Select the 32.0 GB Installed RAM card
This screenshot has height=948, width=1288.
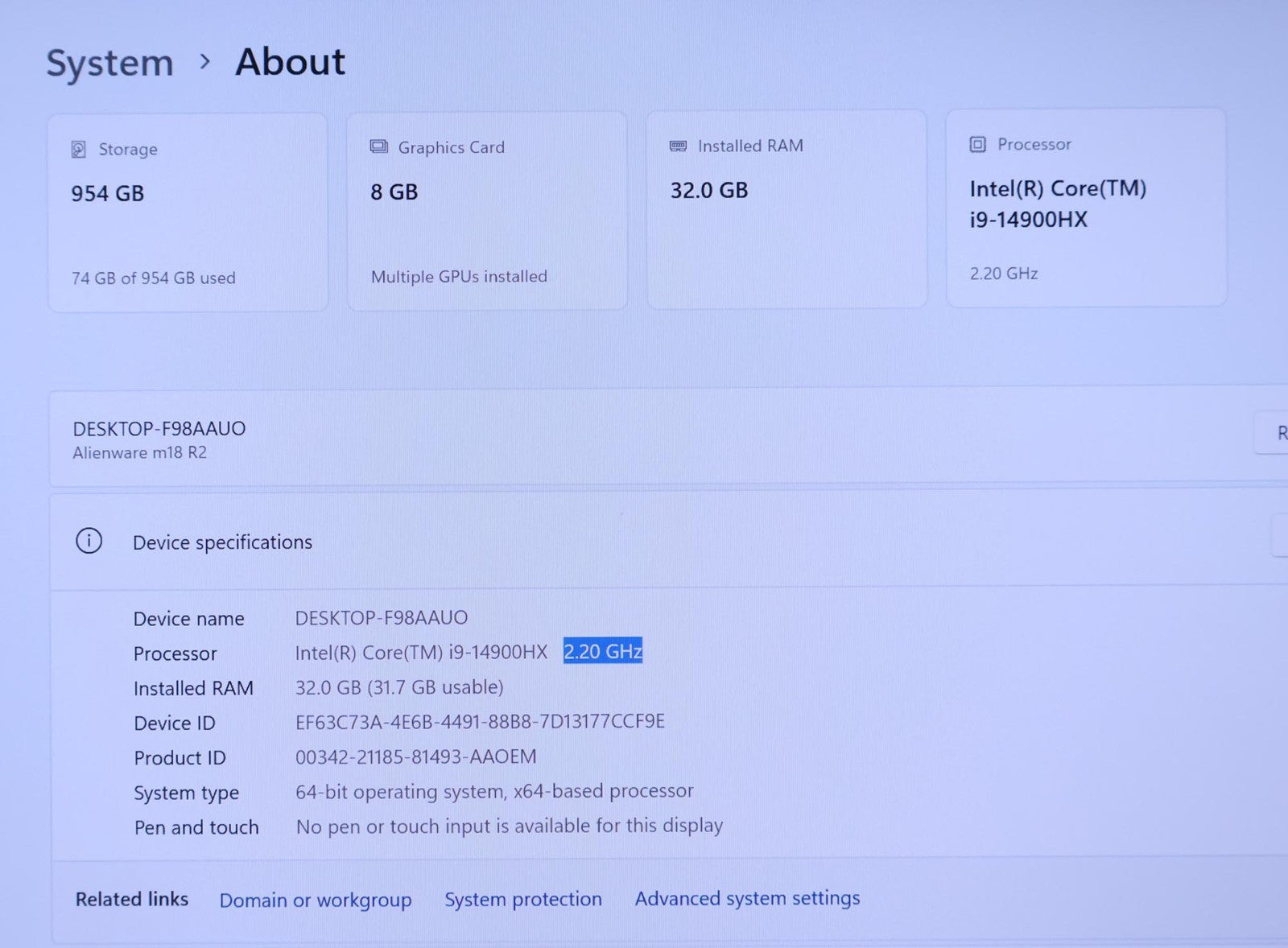coord(786,209)
